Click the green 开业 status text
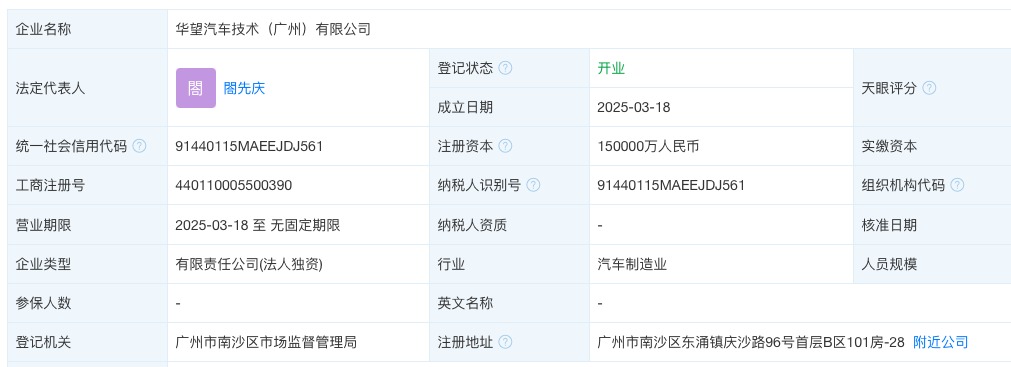This screenshot has height=367, width=1011. [611, 68]
